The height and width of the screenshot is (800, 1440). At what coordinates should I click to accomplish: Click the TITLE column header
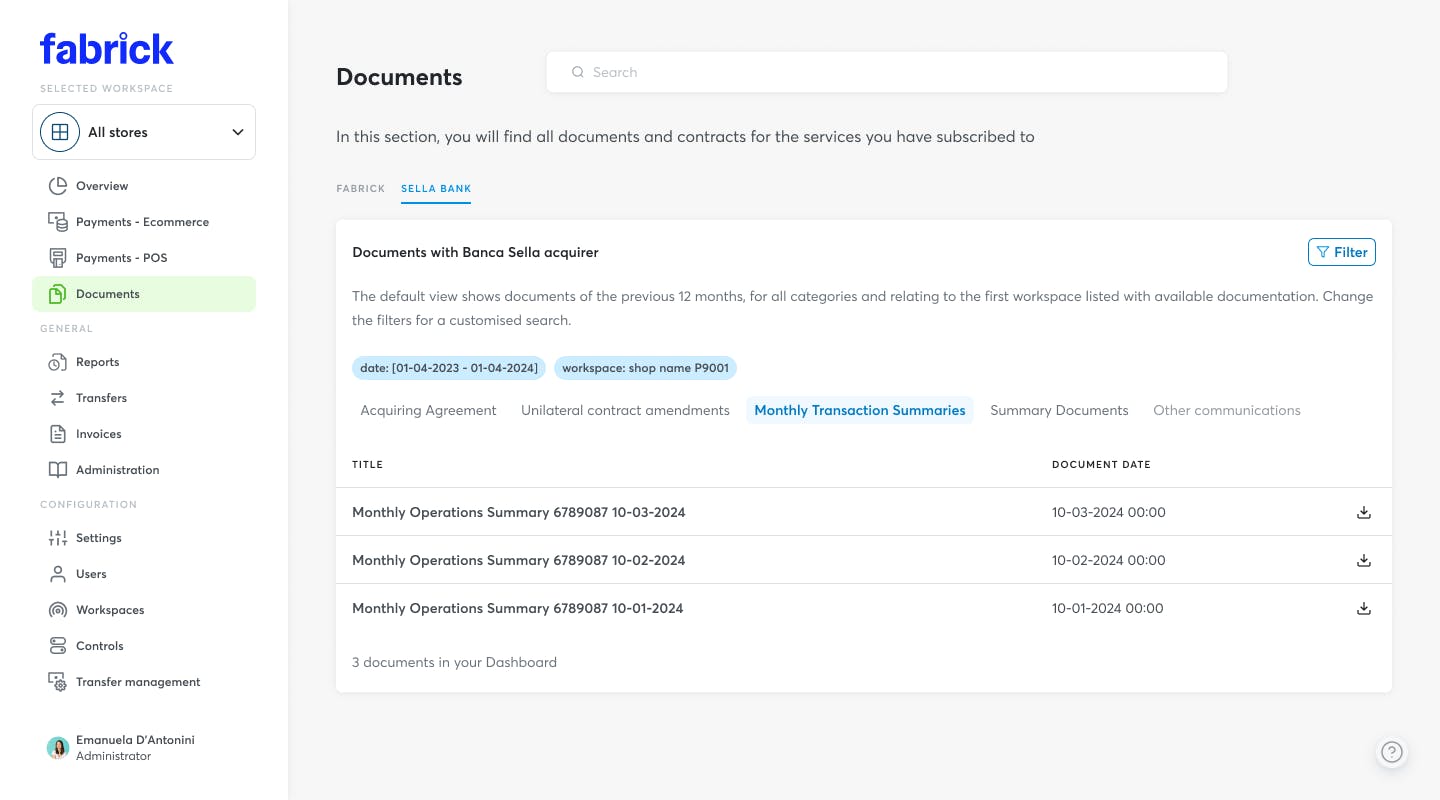tap(367, 464)
